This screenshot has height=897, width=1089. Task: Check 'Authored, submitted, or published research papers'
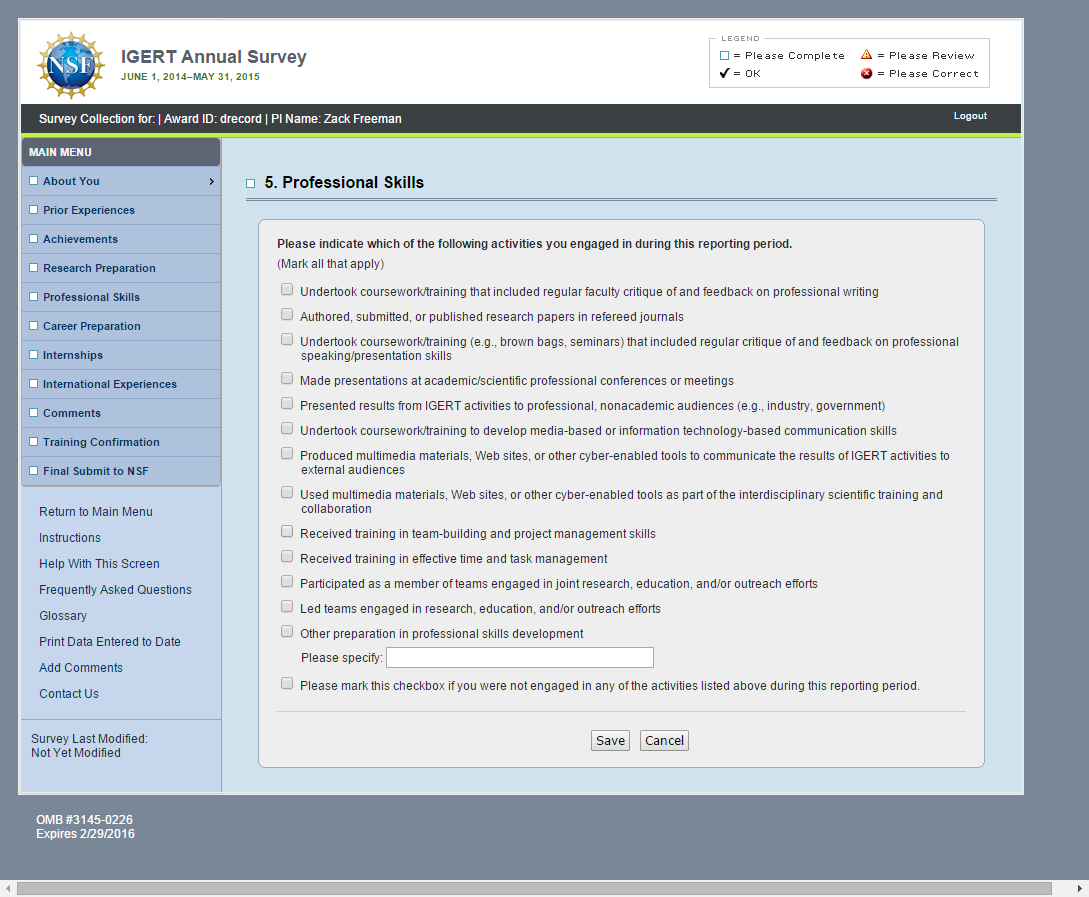pos(287,315)
